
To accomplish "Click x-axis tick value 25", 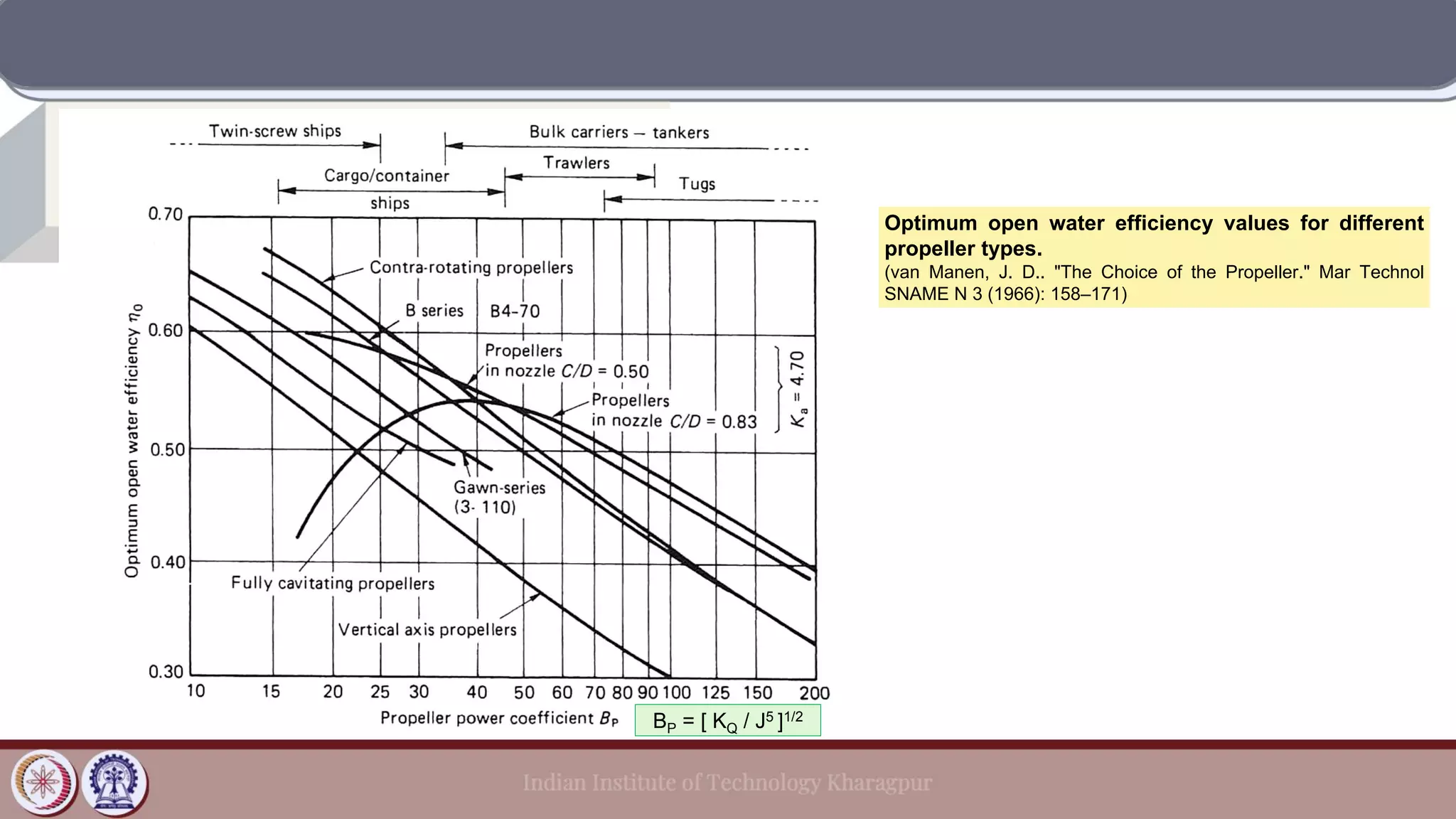I will click(380, 692).
